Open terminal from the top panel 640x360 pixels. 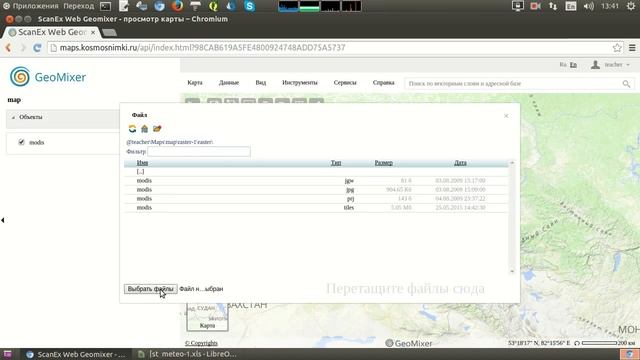click(x=105, y=6)
